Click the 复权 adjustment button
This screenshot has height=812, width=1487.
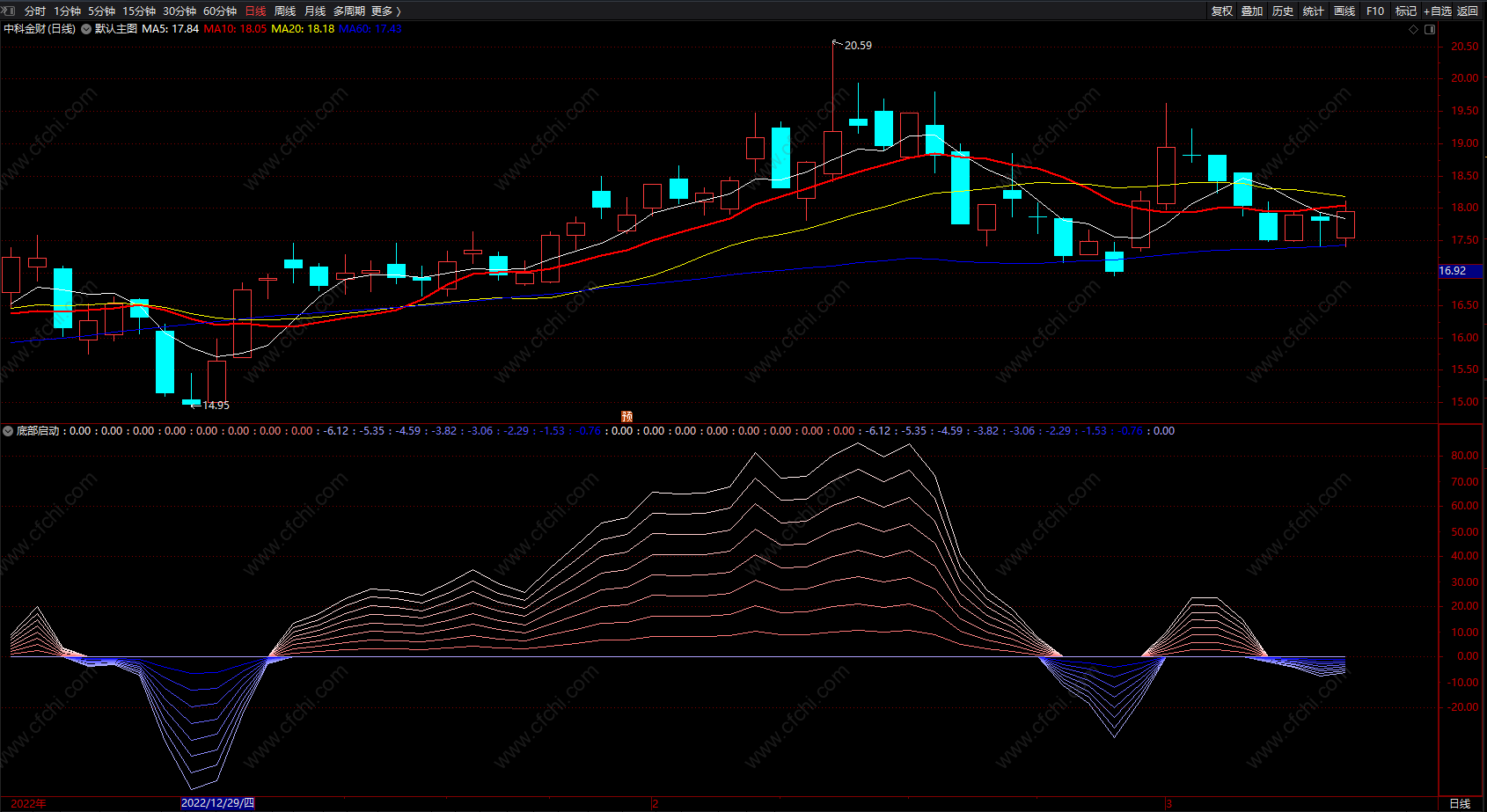pos(1221,11)
